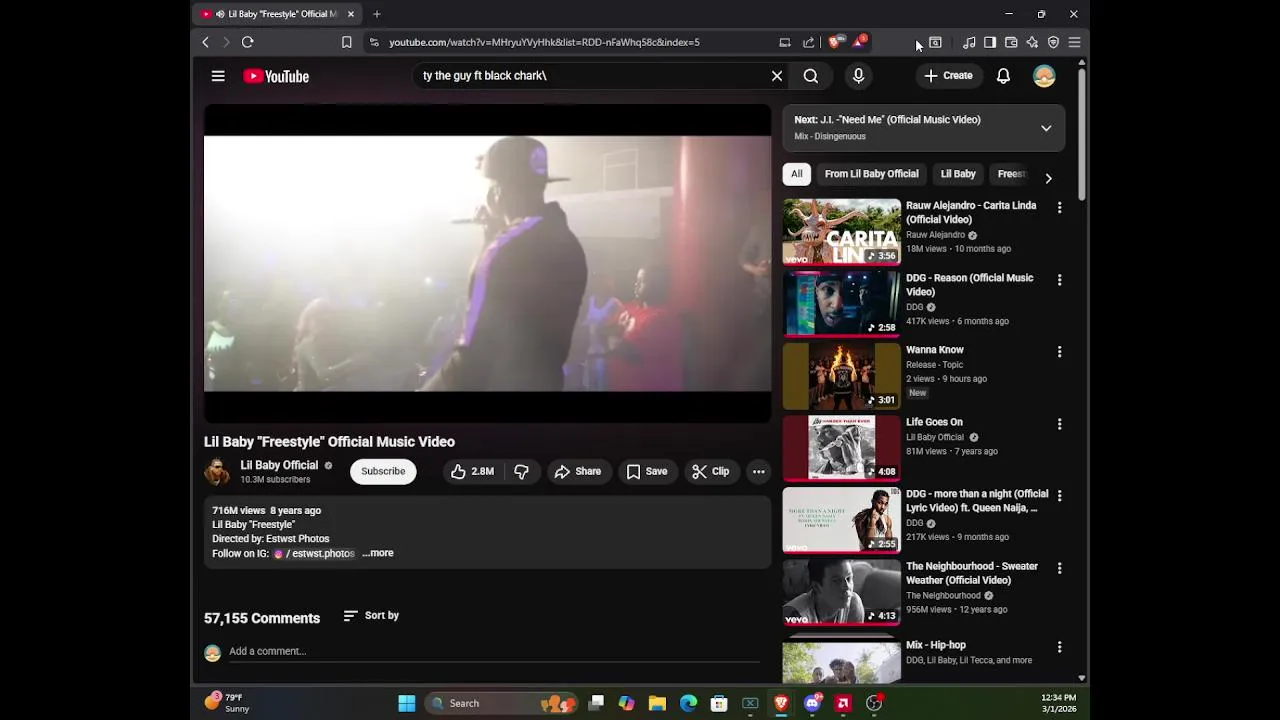The height and width of the screenshot is (720, 1280).
Task: Open more options for Carita Linda video
Action: pos(1059,208)
